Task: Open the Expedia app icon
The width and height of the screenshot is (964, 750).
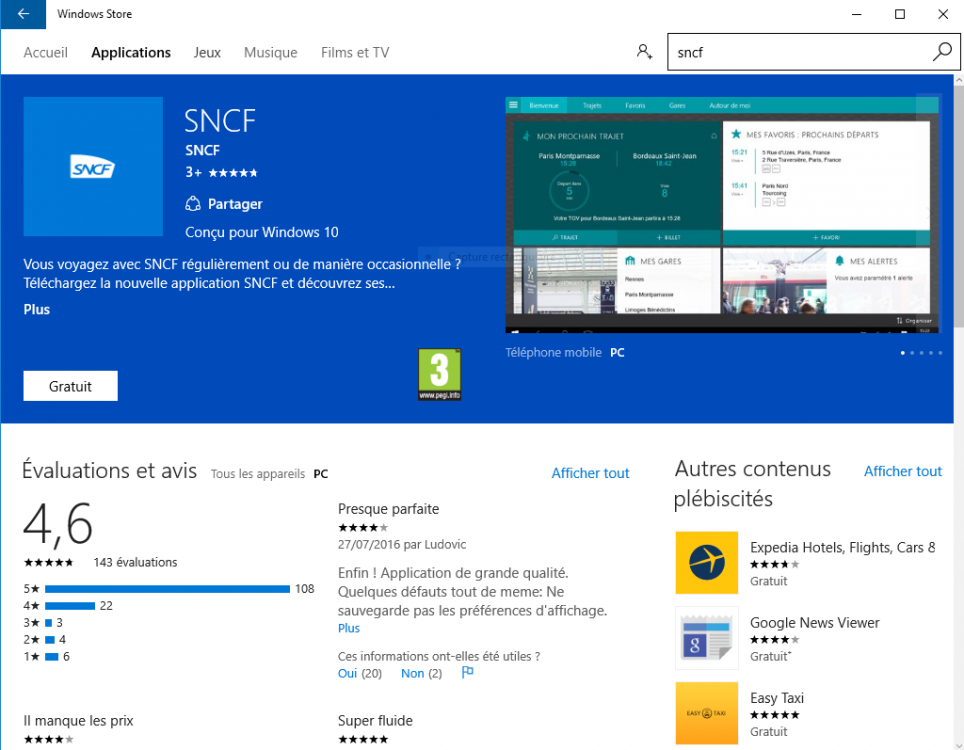Action: pyautogui.click(x=706, y=562)
